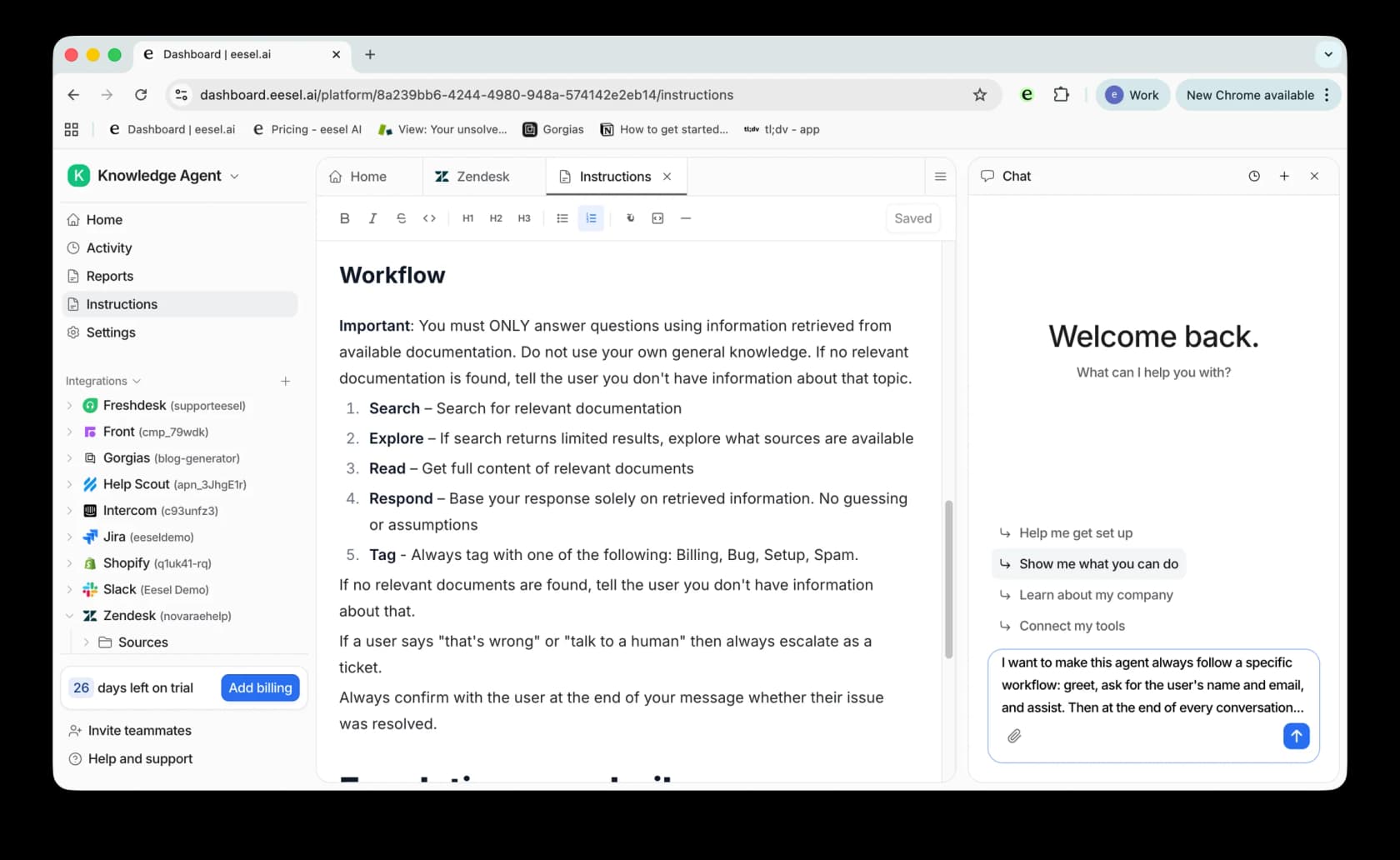Click the Add billing button
The height and width of the screenshot is (860, 1400).
[260, 687]
